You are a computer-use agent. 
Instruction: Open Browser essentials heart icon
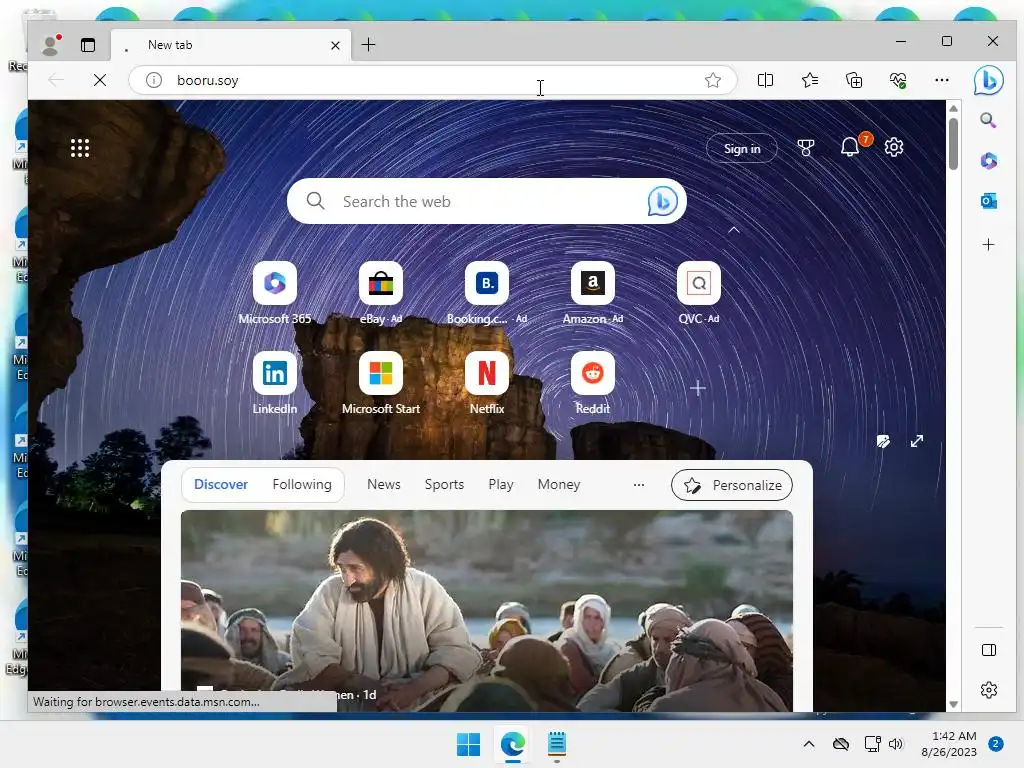point(898,80)
